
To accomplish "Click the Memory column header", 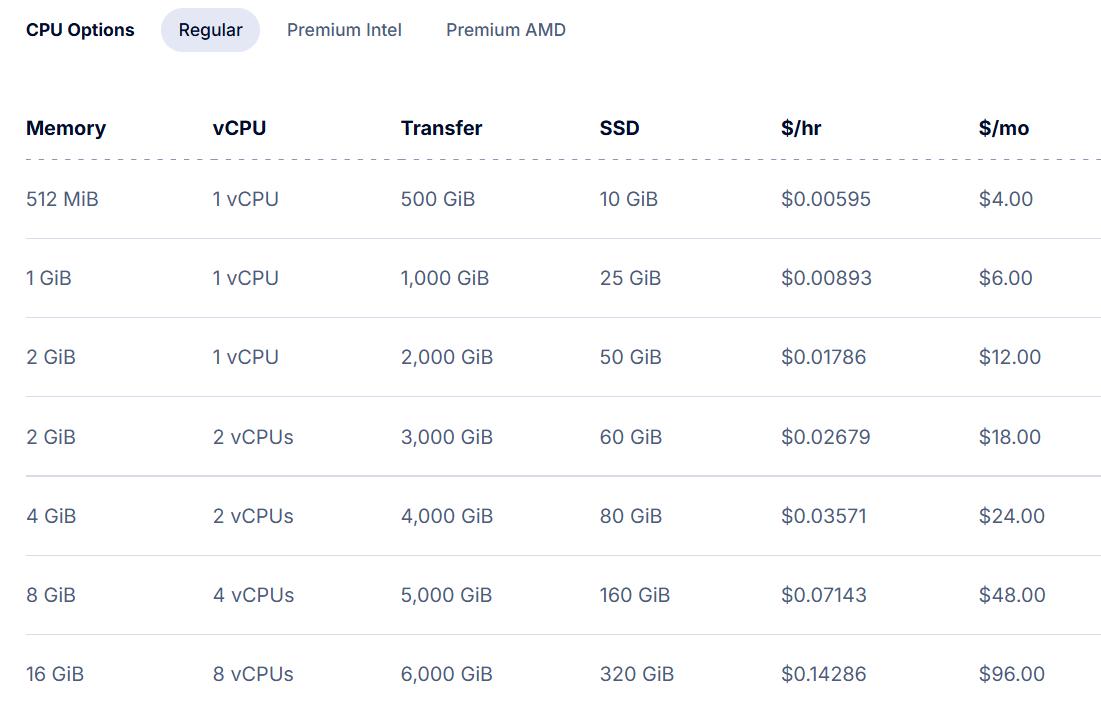I will point(66,128).
